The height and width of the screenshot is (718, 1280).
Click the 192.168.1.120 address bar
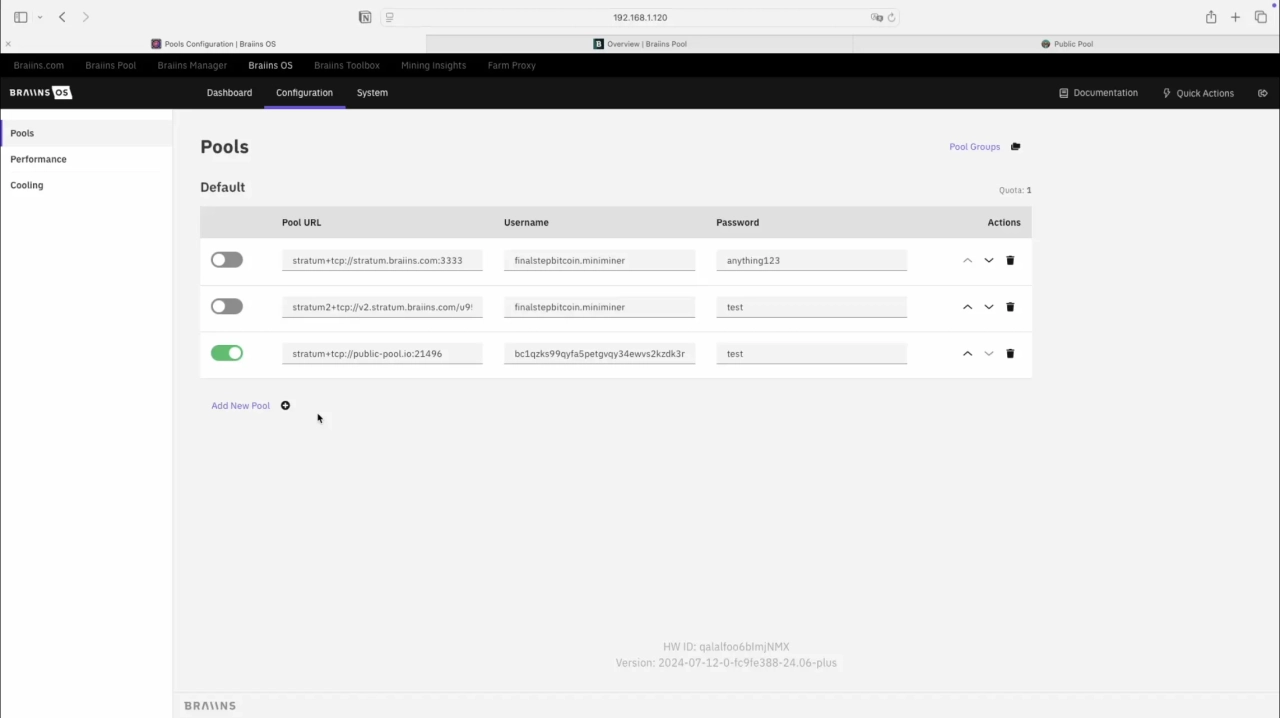pos(640,17)
